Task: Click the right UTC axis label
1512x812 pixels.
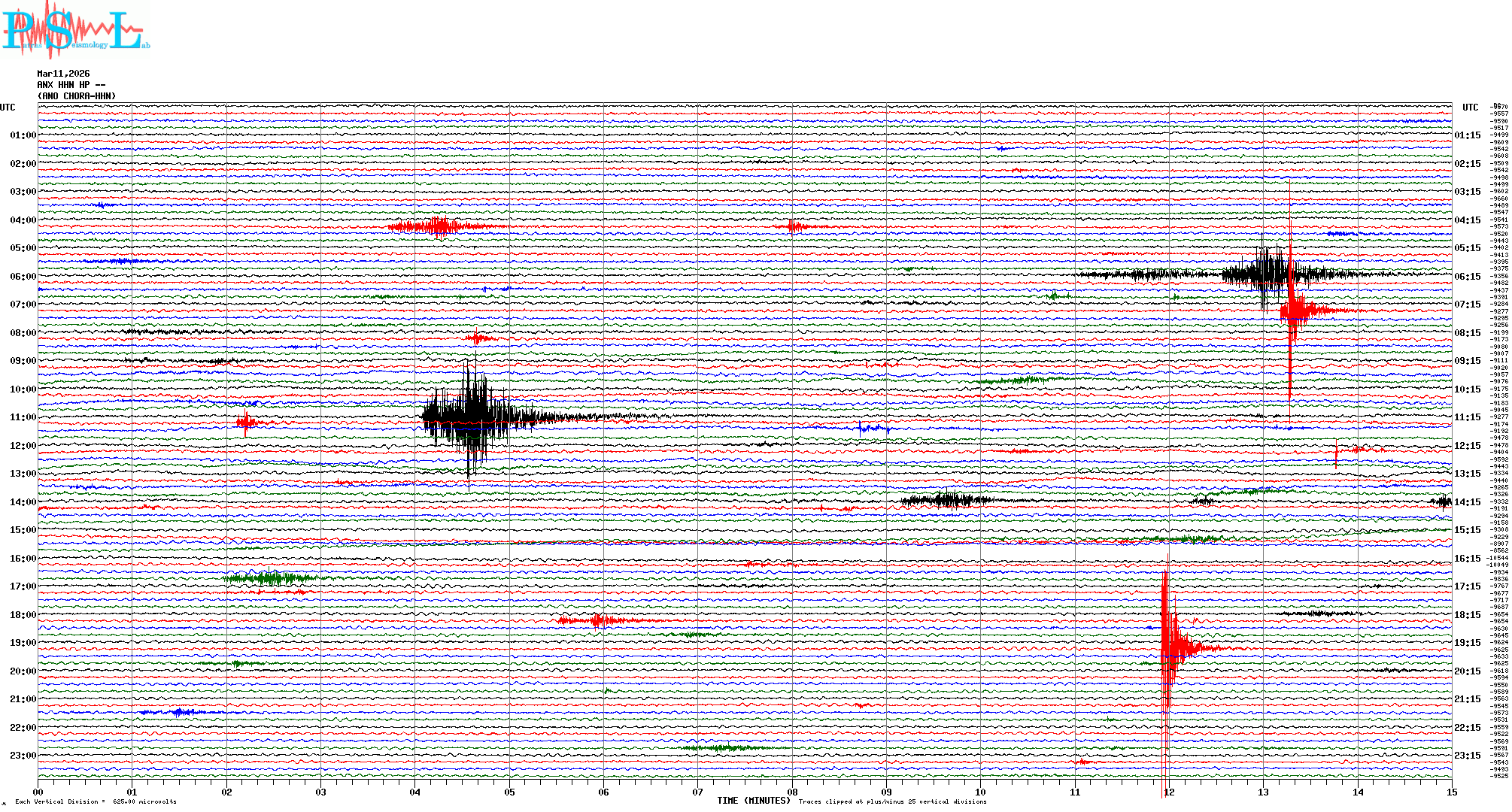Action: [1470, 108]
